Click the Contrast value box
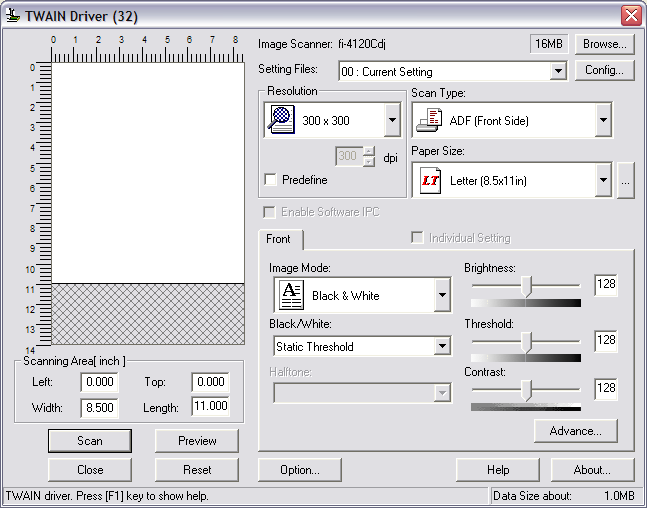Viewport: 647px width, 508px height. 606,388
